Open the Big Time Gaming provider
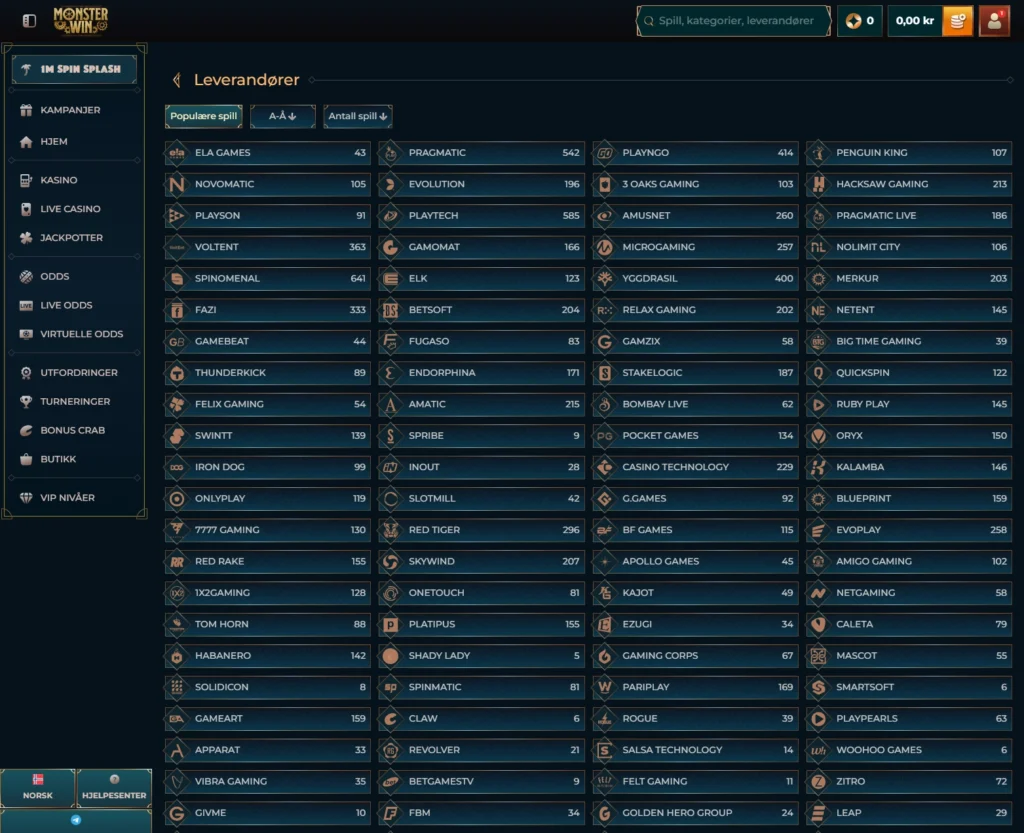The image size is (1024, 833). pos(909,341)
